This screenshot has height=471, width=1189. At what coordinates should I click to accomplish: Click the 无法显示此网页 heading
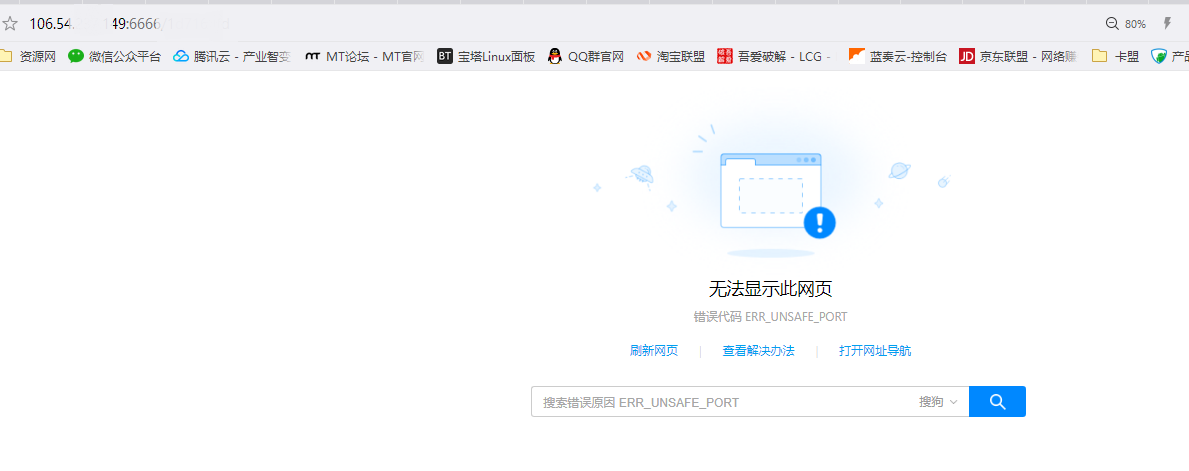[770, 289]
